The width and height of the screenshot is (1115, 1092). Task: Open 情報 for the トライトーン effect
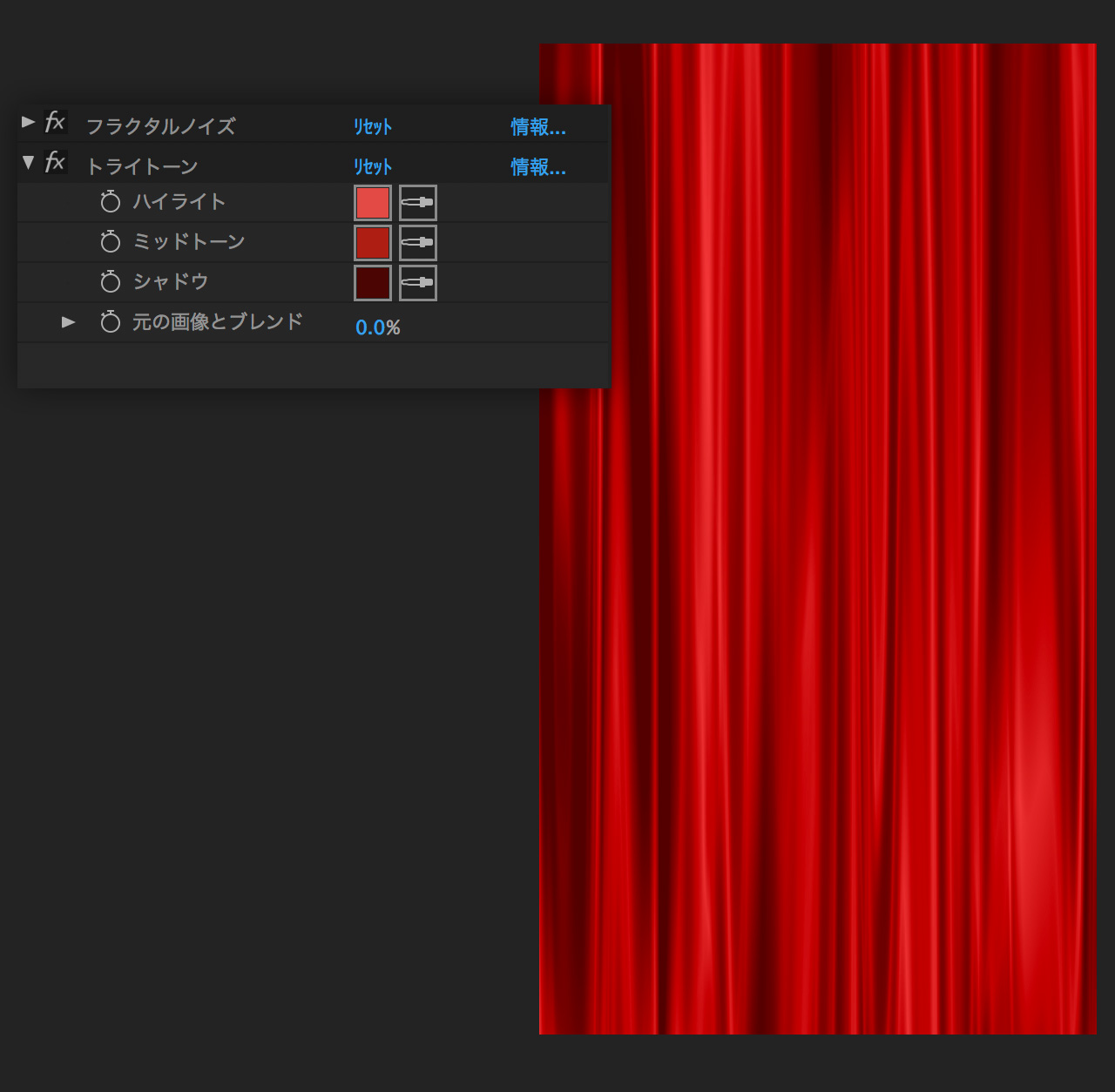pos(537,167)
